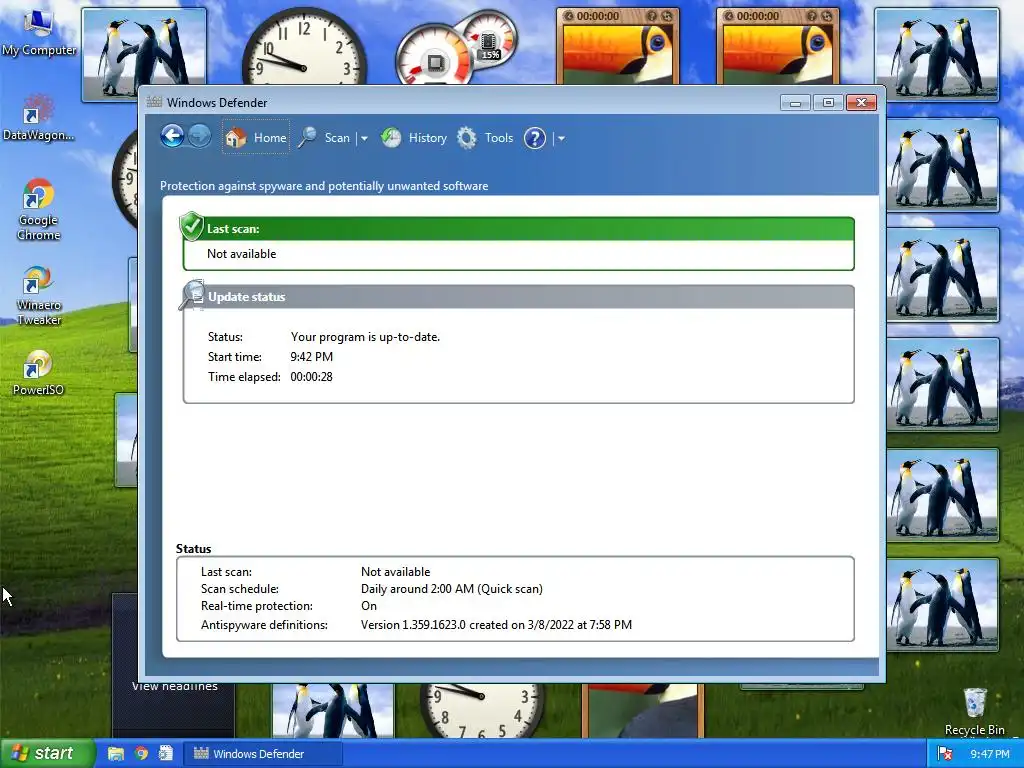
Task: Click the Update status magnifier icon
Action: tap(193, 295)
